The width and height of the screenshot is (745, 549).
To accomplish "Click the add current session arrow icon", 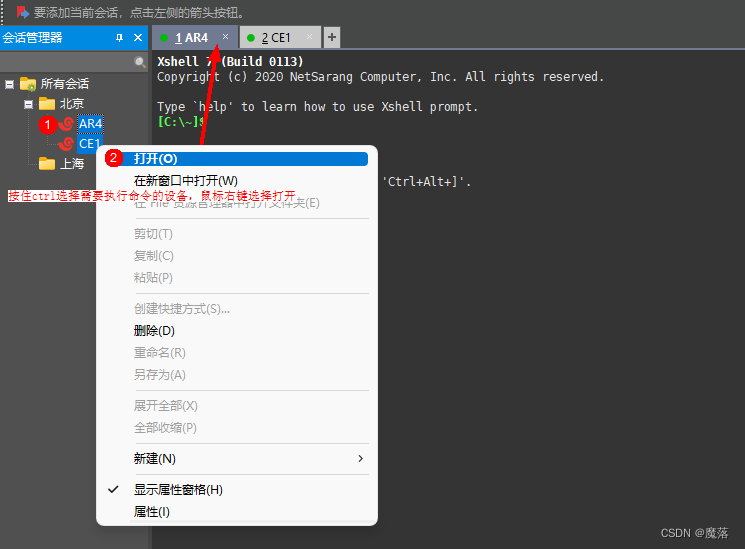I will [22, 12].
